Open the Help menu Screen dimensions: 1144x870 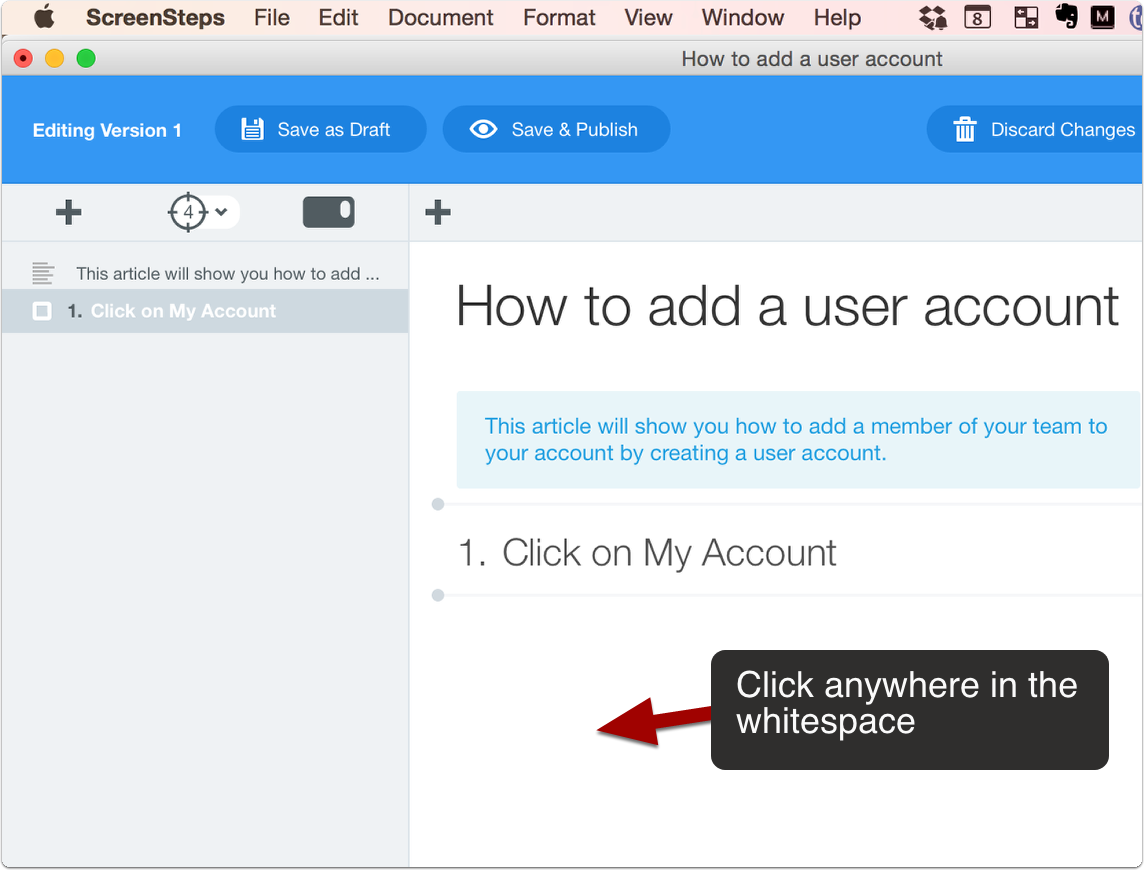837,18
